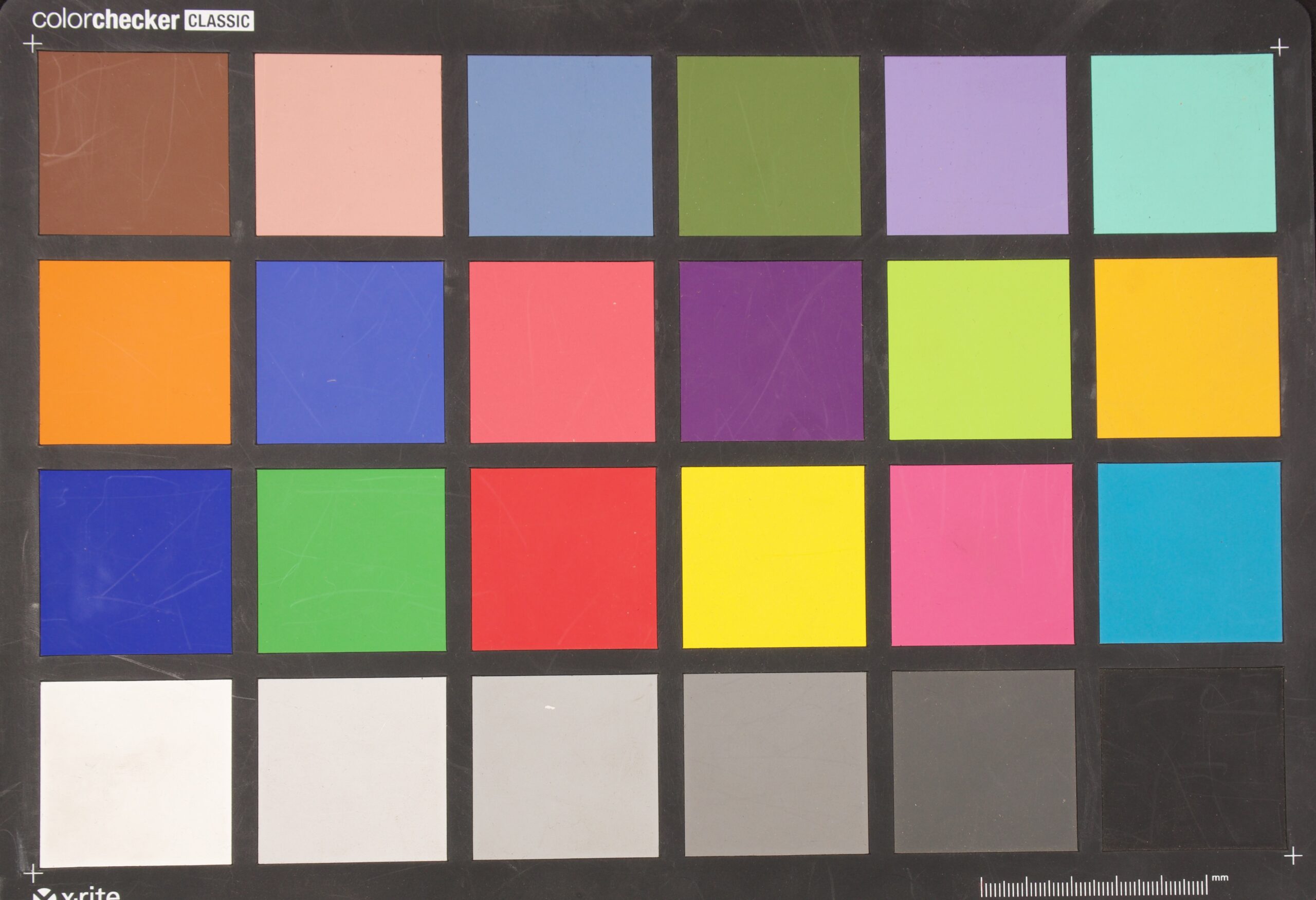Click the yellow-green lime patch

coord(979,350)
